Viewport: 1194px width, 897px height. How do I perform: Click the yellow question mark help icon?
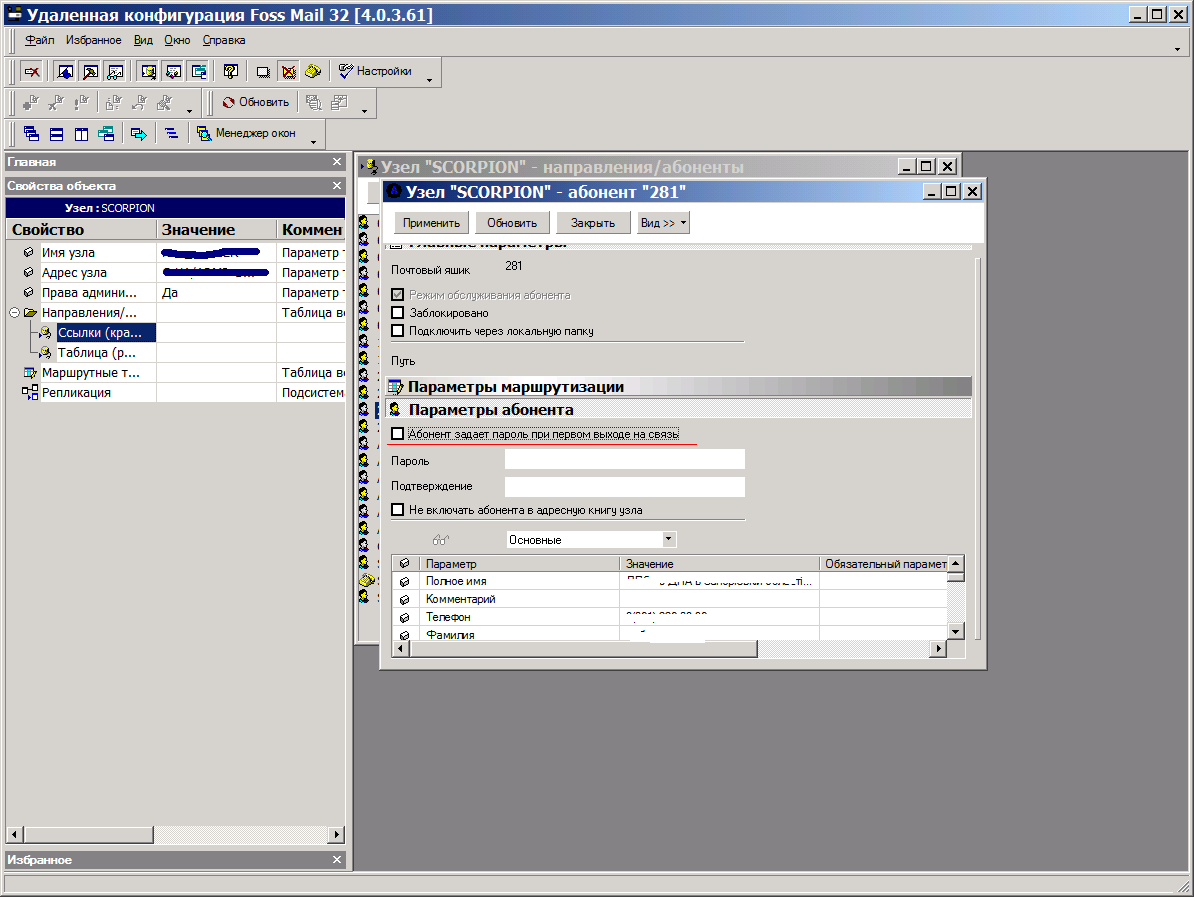231,72
